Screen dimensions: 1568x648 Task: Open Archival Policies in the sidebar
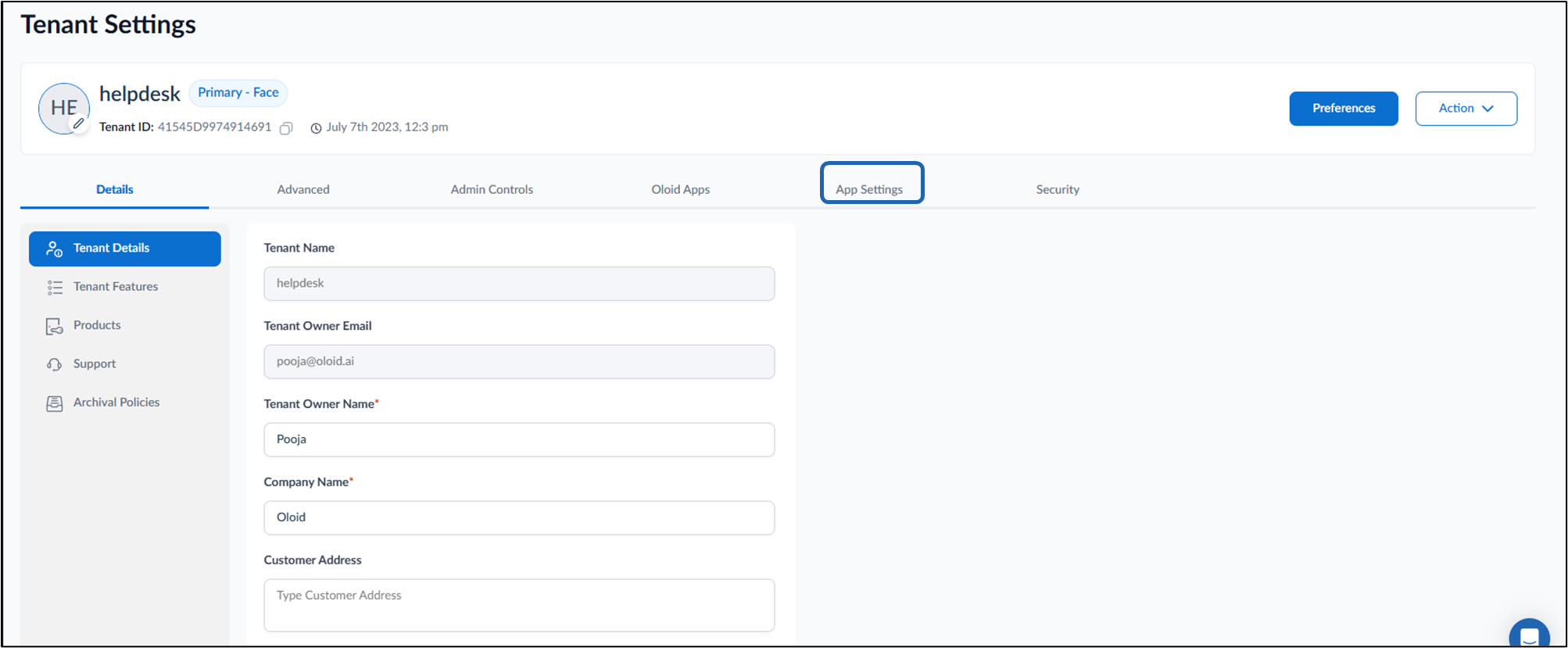point(125,403)
